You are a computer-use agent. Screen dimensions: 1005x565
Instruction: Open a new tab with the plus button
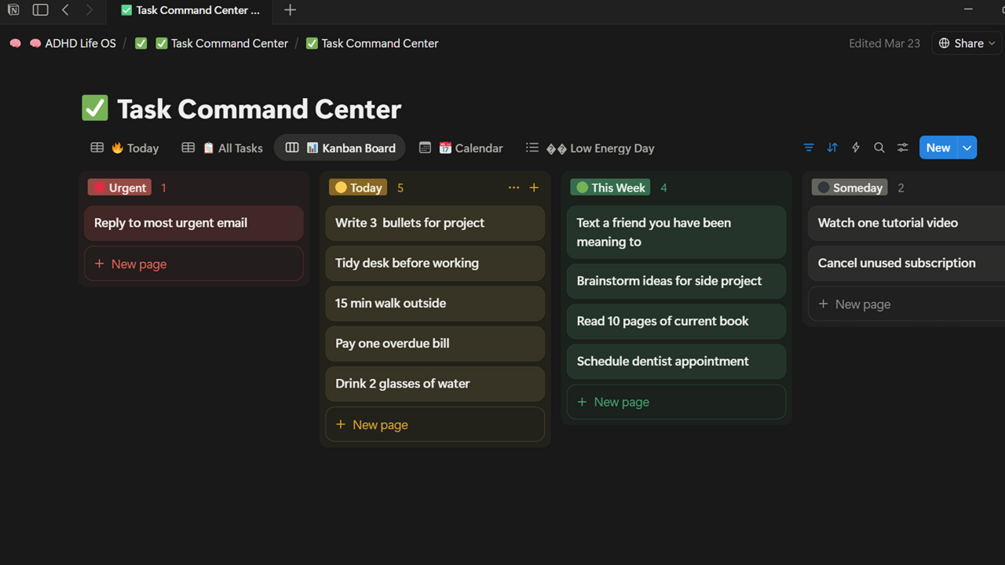290,10
